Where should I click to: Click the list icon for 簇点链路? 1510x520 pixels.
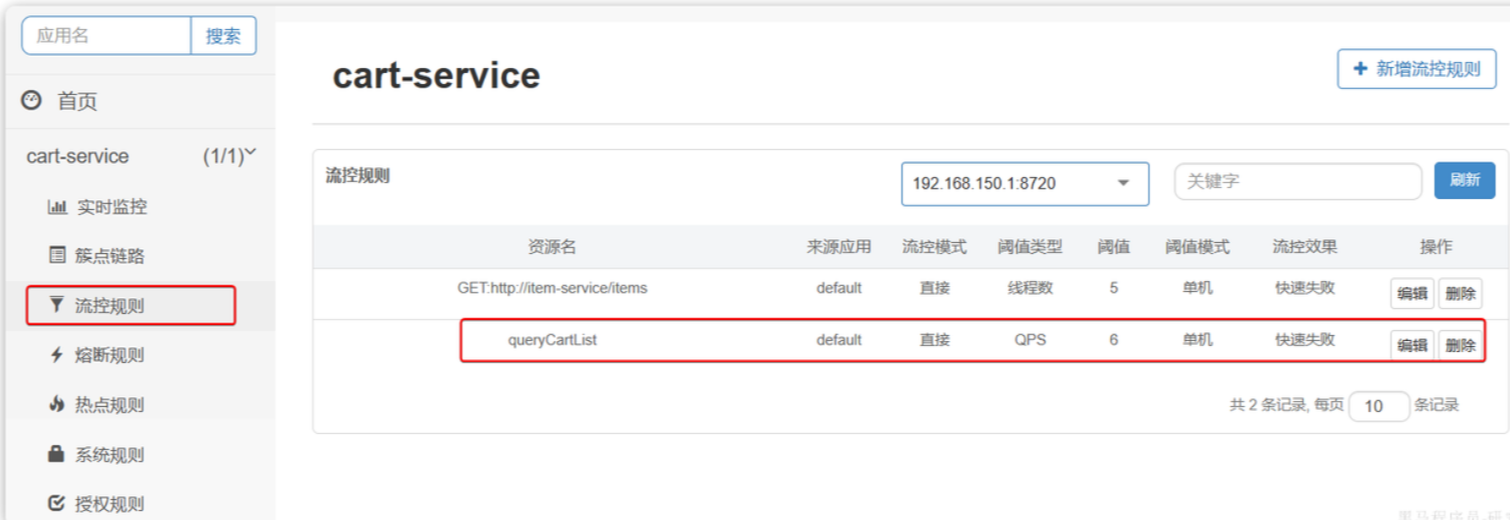tap(57, 255)
